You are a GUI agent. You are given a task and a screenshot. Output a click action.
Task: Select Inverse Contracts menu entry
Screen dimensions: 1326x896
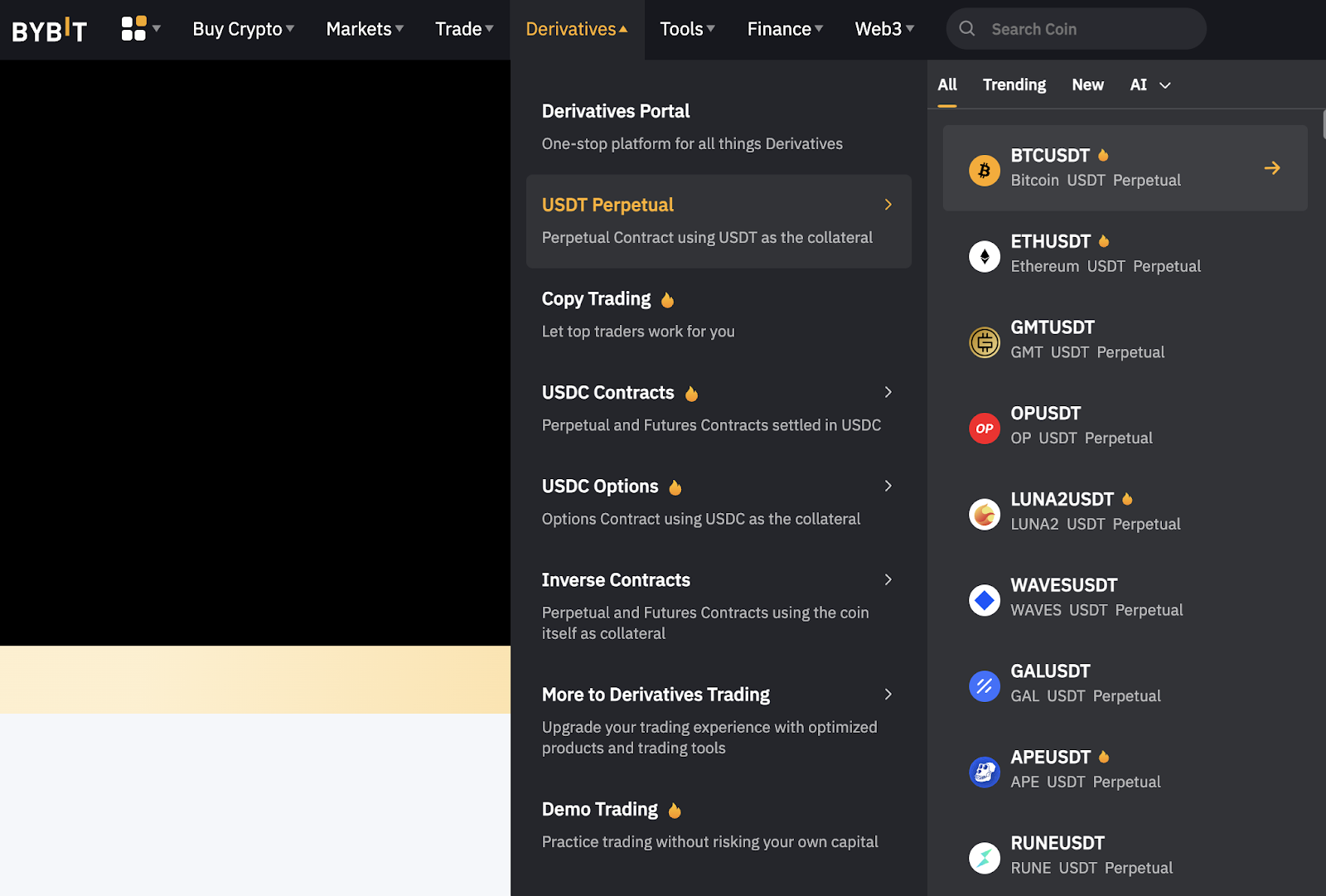(x=719, y=606)
